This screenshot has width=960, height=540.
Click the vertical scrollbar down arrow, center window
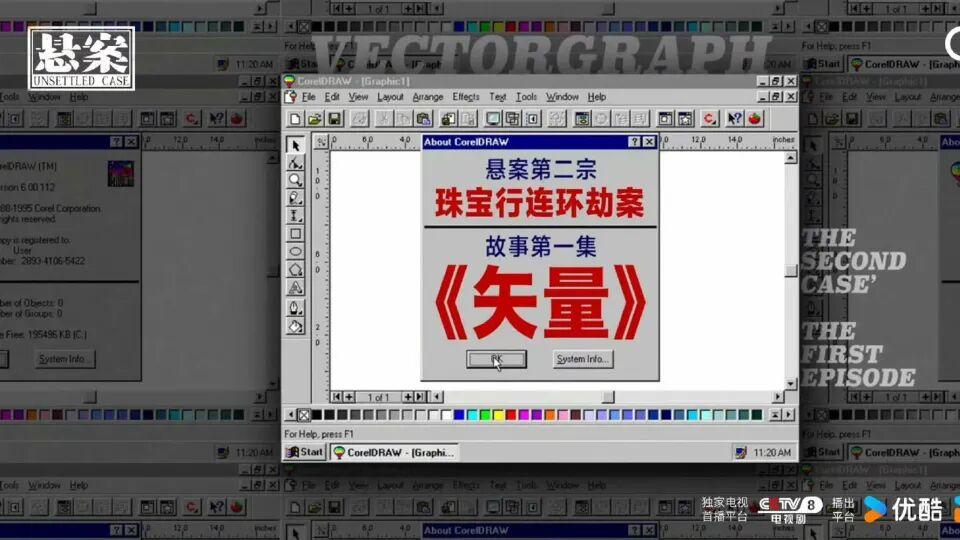pos(791,383)
